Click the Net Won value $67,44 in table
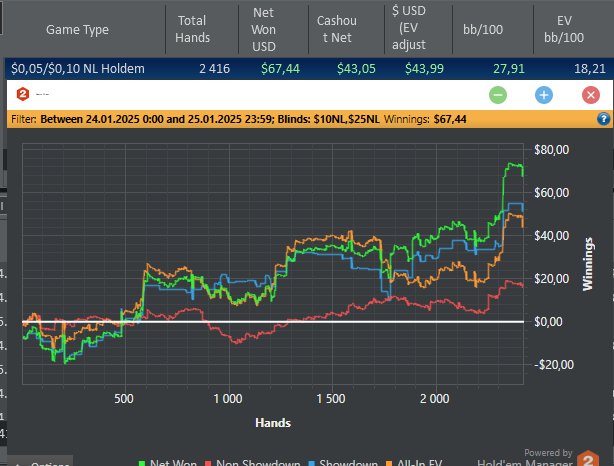614x466 pixels. (280, 69)
